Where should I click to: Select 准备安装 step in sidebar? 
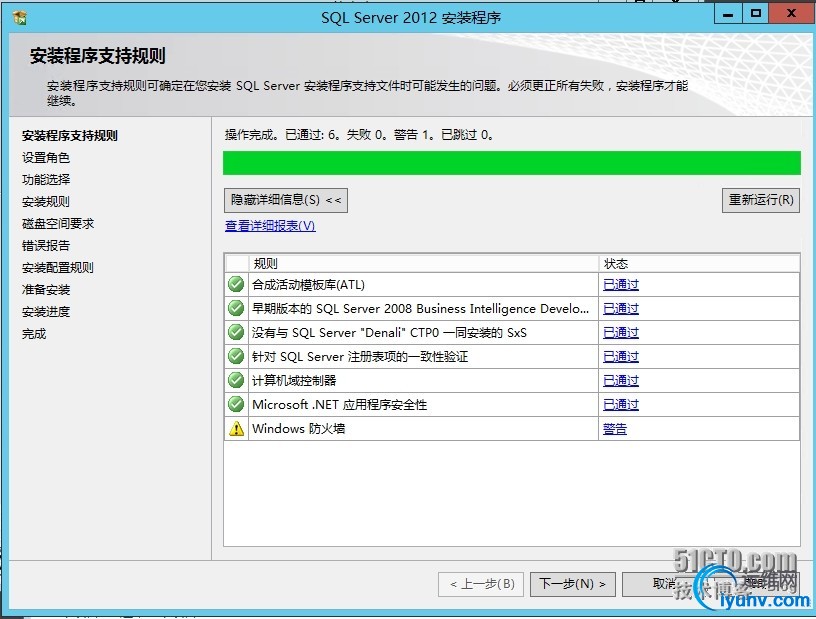[x=46, y=289]
